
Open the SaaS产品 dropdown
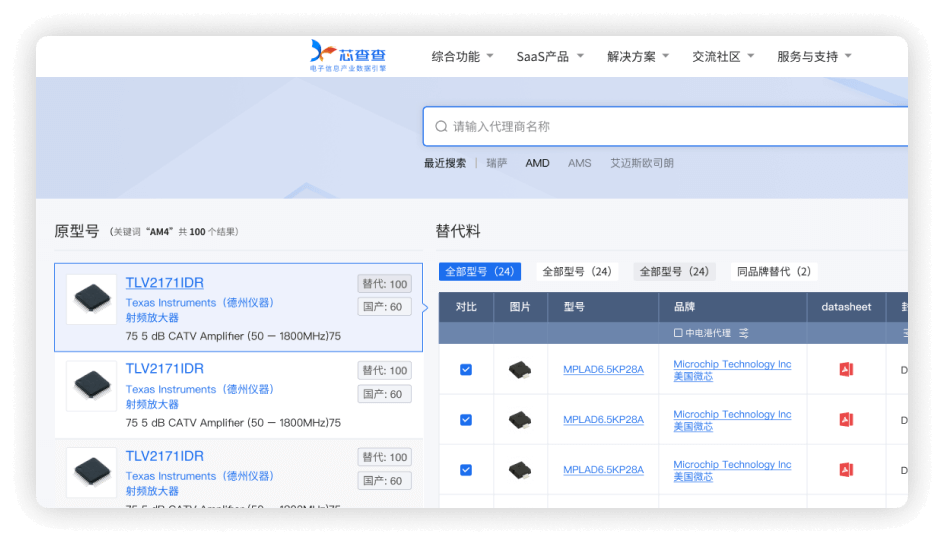coord(549,57)
